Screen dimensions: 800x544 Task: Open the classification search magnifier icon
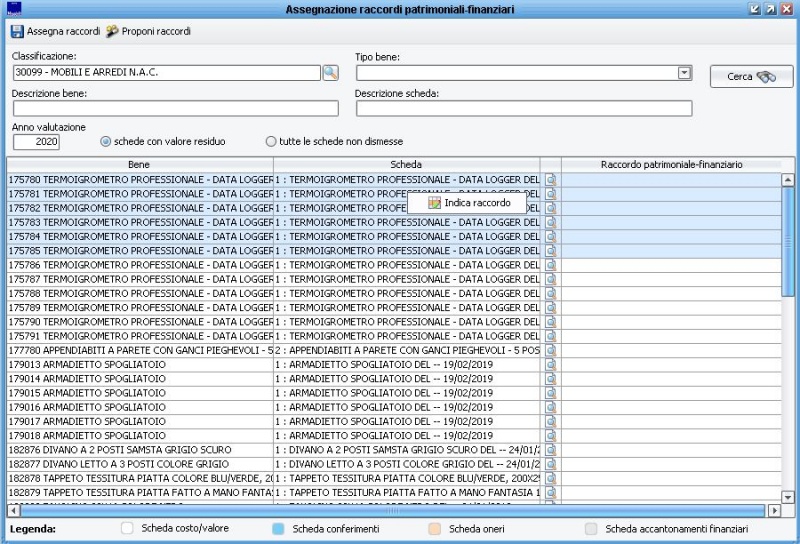pos(331,72)
